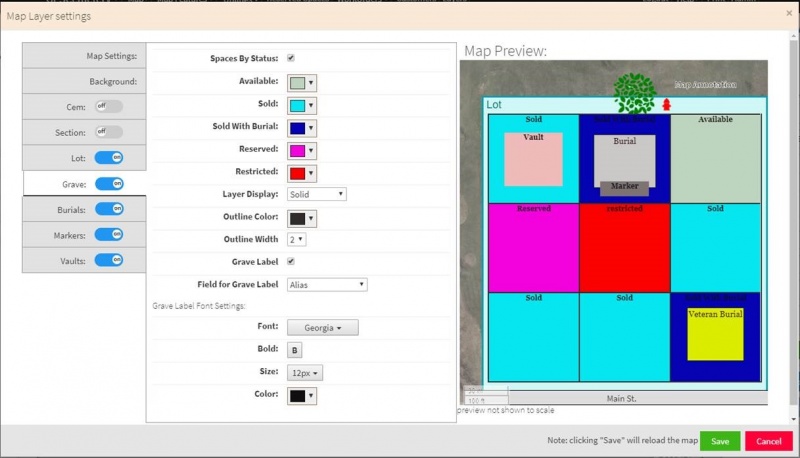800x458 pixels.
Task: Turn off the Vaults layer switch
Action: pyautogui.click(x=109, y=260)
